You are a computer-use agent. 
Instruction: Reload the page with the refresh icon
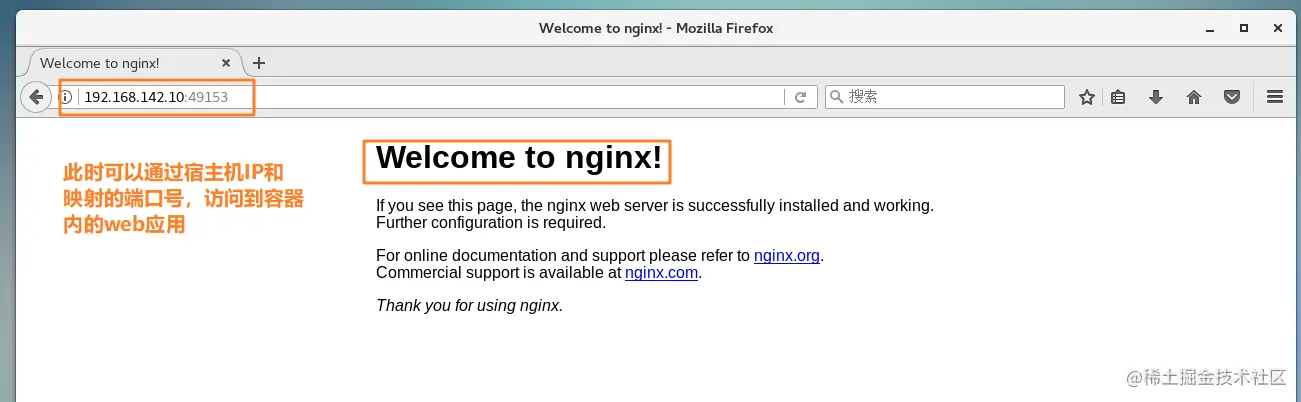[x=800, y=97]
